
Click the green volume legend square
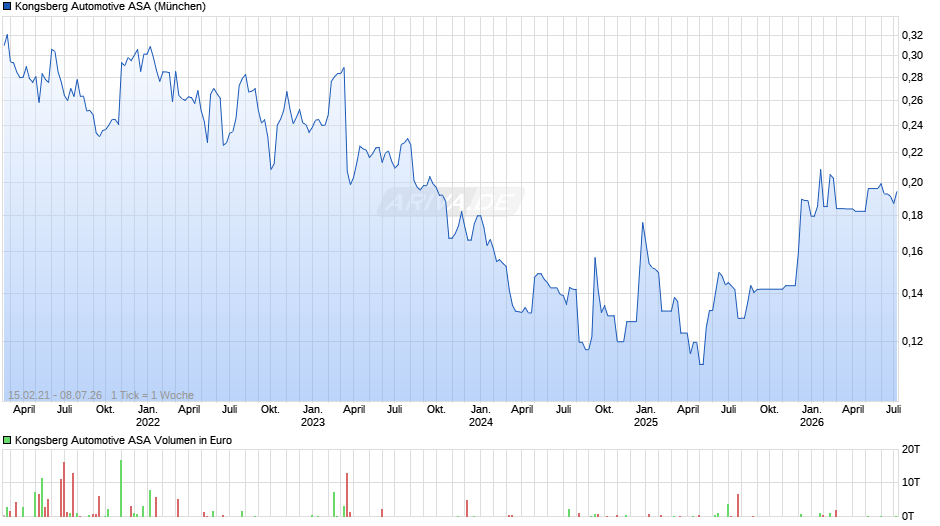tap(7, 440)
